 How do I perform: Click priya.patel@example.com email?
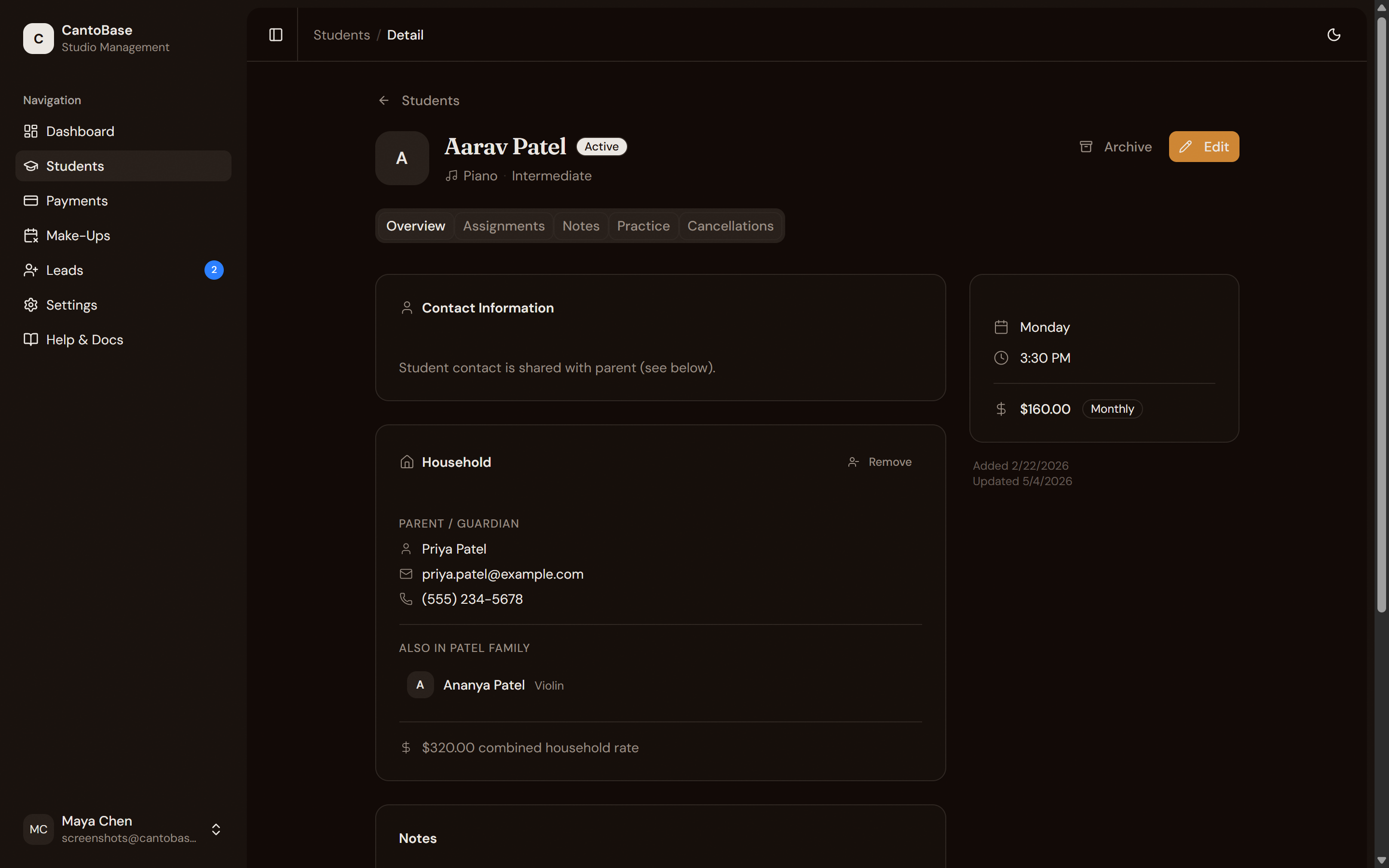click(x=502, y=574)
